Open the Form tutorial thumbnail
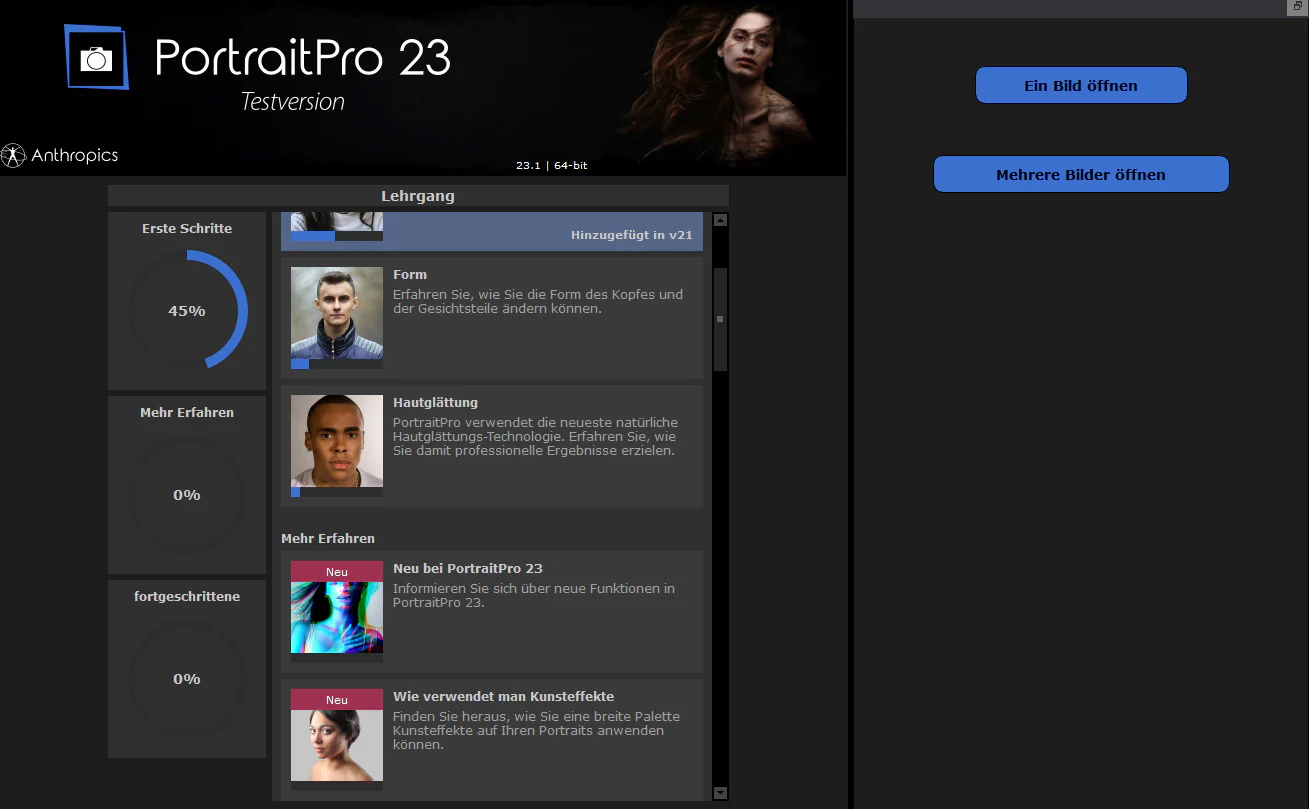Image resolution: width=1309 pixels, height=809 pixels. 337,313
